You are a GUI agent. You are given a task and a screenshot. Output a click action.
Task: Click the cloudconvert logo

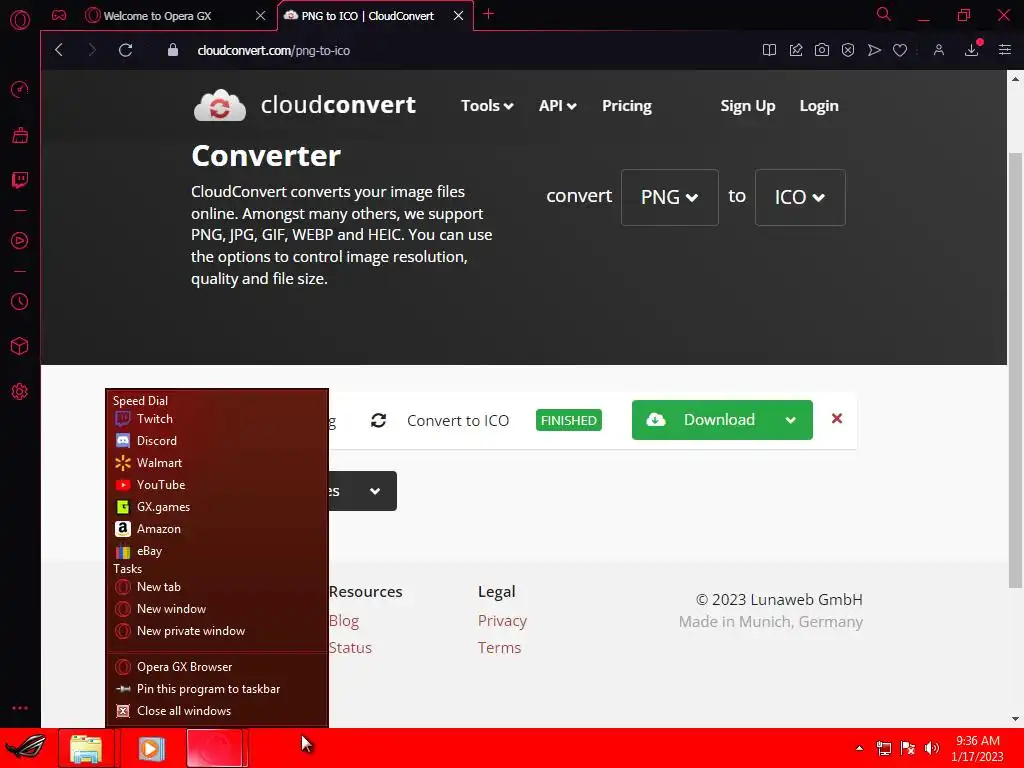pos(304,105)
